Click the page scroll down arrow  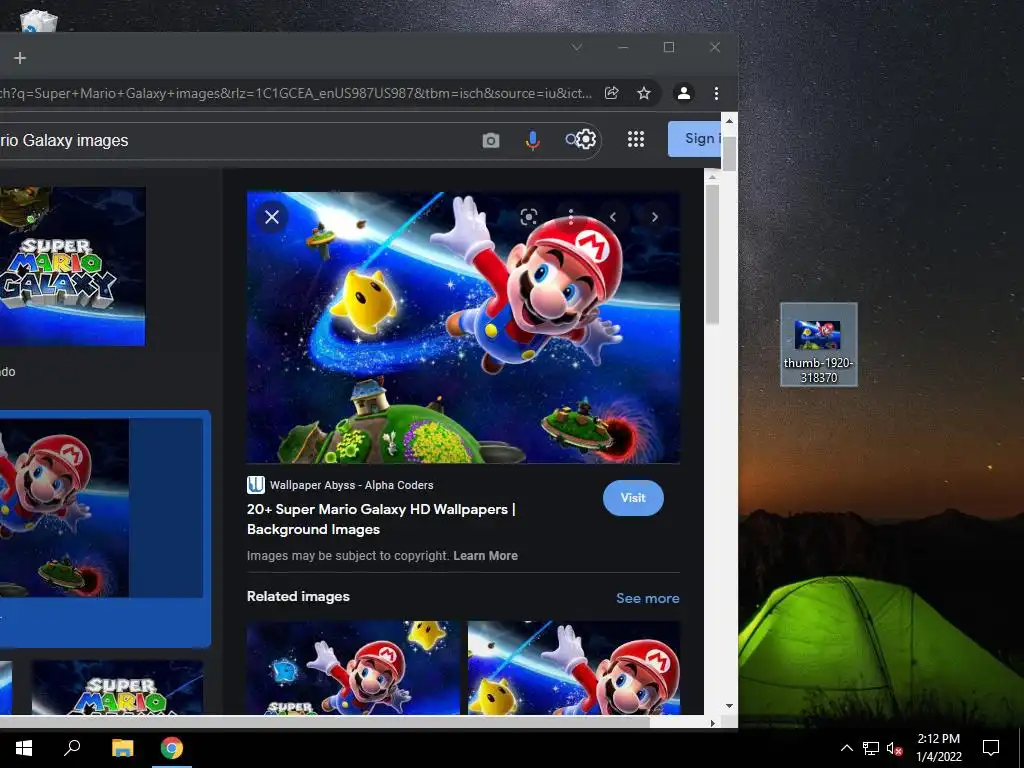(x=729, y=706)
